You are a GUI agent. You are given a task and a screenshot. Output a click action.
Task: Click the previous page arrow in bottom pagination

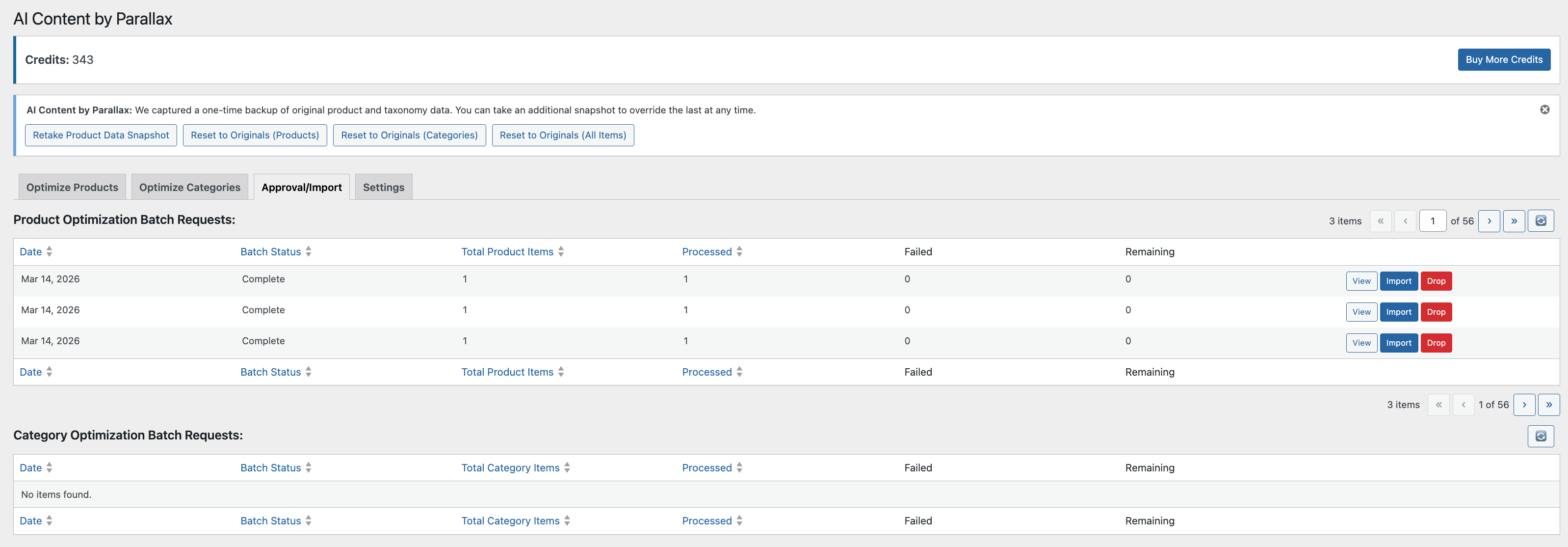1463,405
